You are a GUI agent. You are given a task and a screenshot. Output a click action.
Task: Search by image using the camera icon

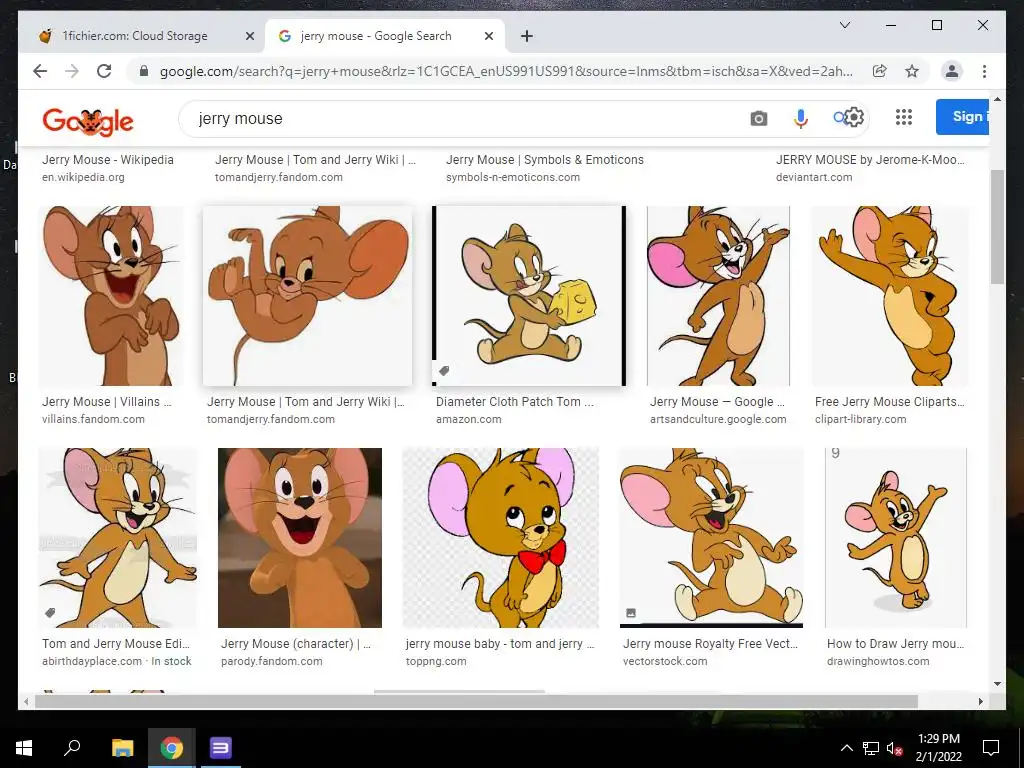coord(758,119)
